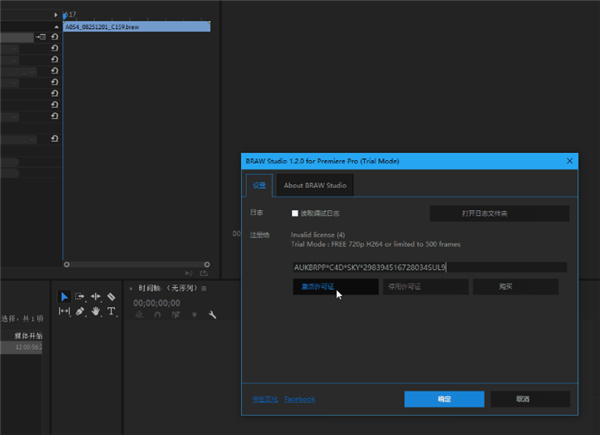600x435 pixels.
Task: Select the Slip tool
Action: [x=64, y=312]
